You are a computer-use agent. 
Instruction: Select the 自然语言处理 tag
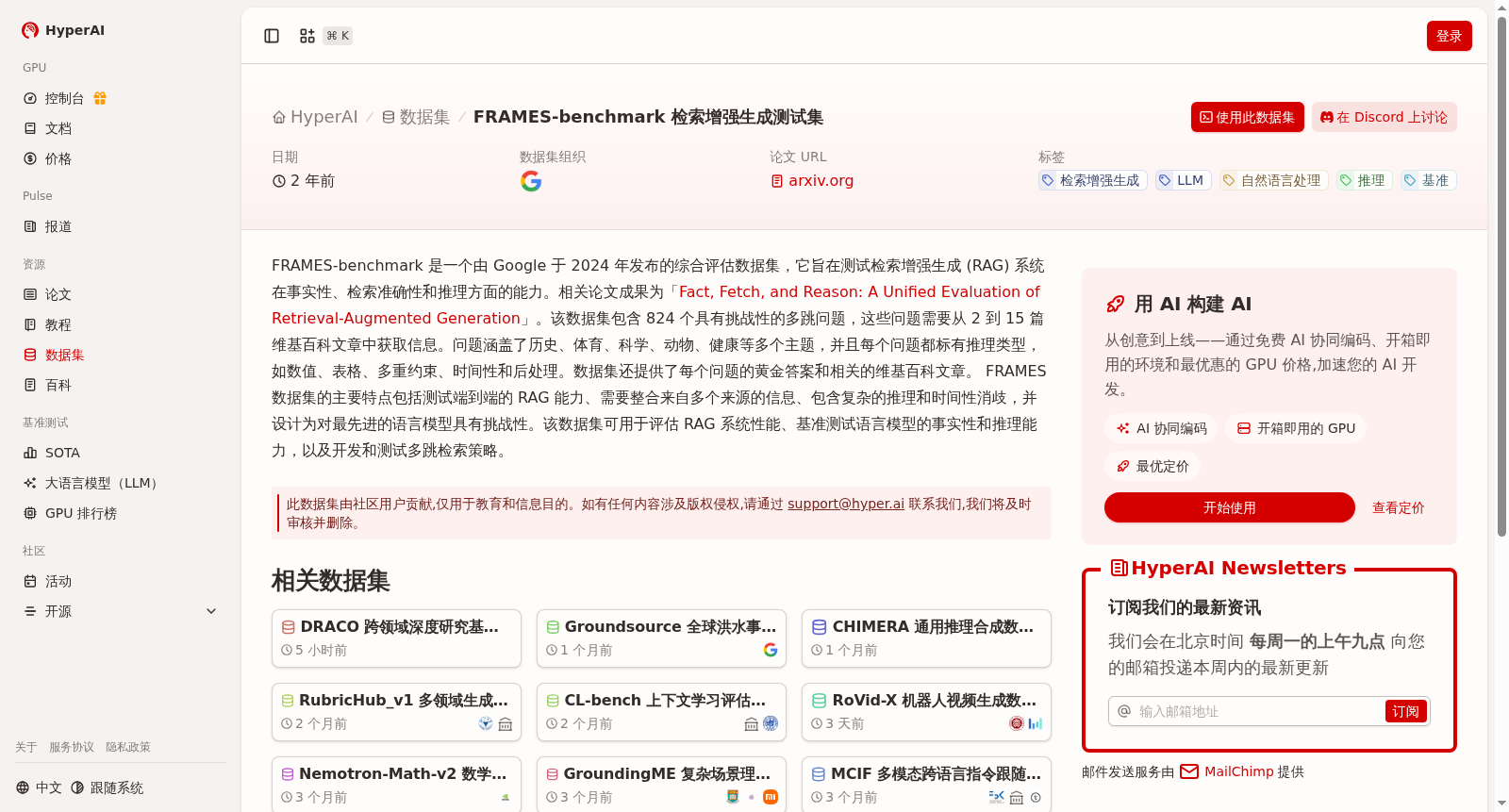point(1273,180)
